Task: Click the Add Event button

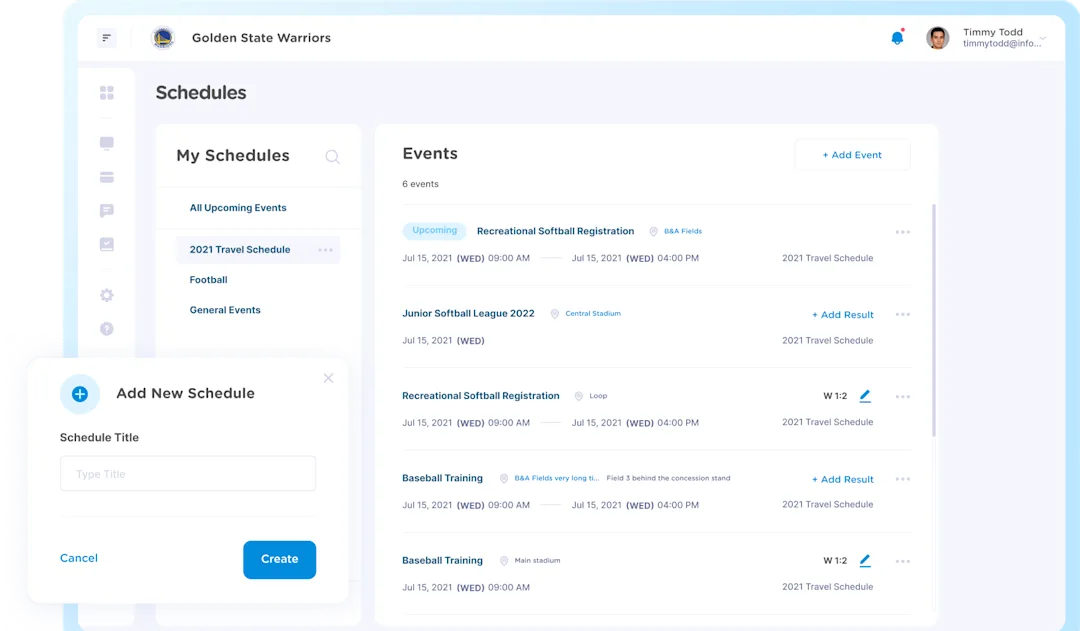Action: coord(852,155)
